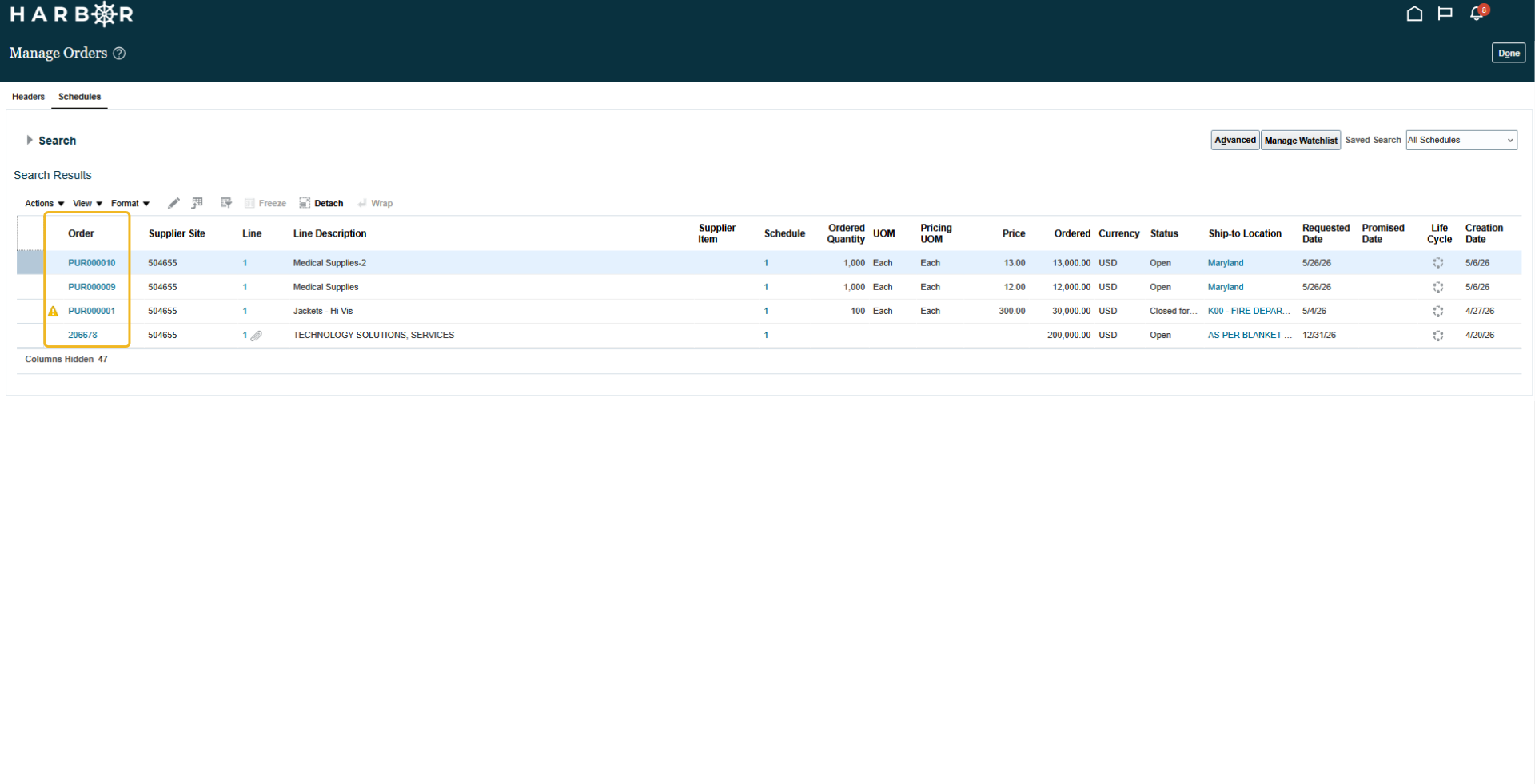
Task: Sort by Supplier Site column header
Action: [177, 234]
